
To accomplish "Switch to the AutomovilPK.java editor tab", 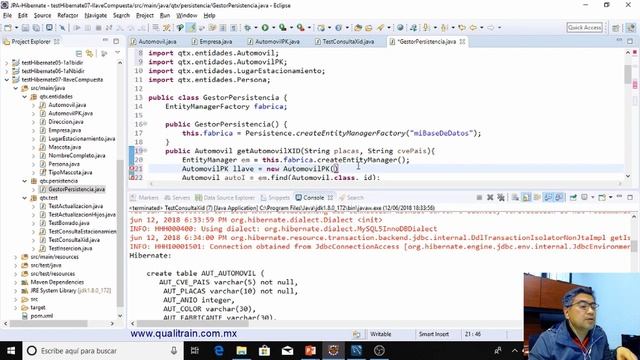I will pos(273,42).
